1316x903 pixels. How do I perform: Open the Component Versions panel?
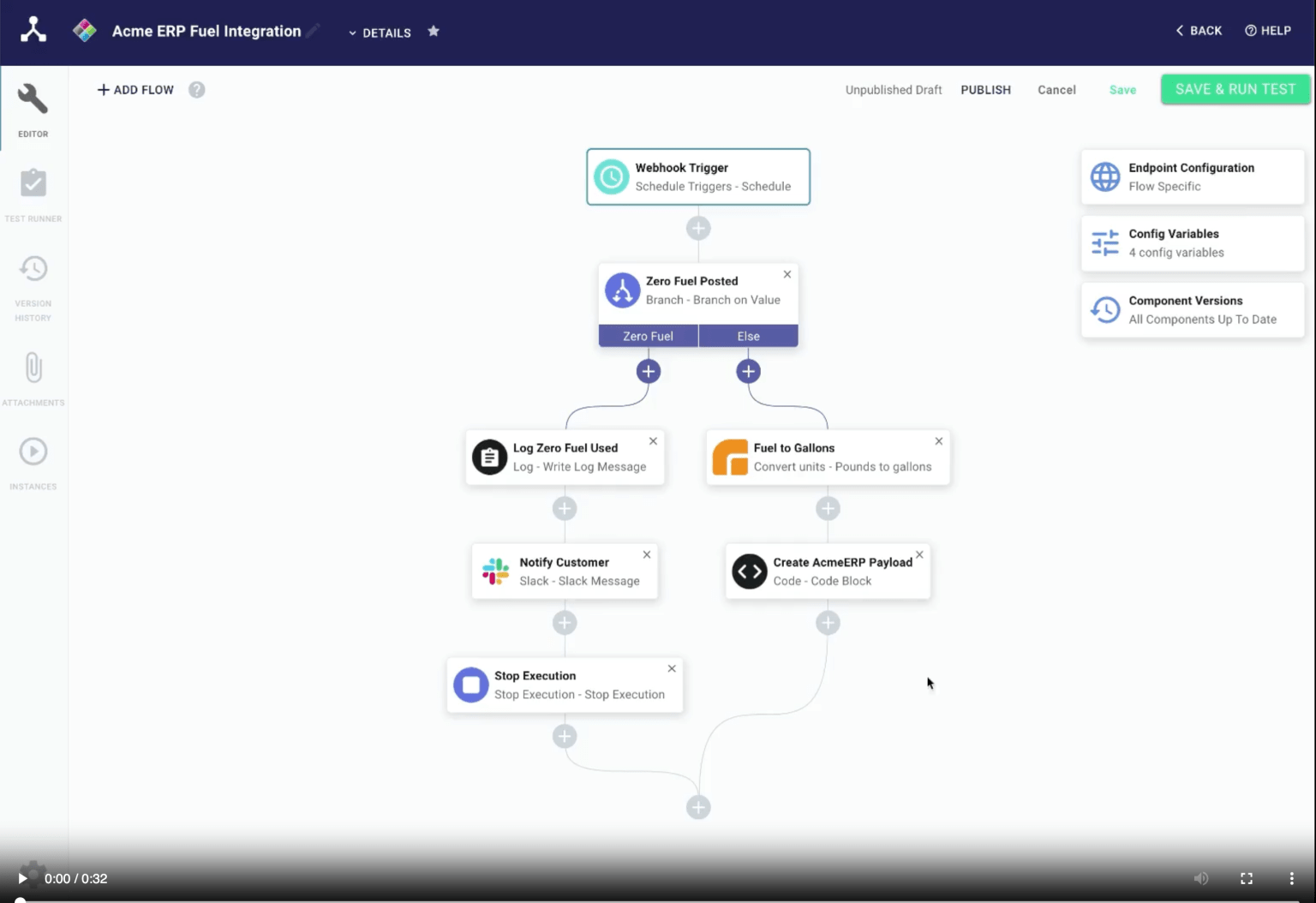point(1191,309)
